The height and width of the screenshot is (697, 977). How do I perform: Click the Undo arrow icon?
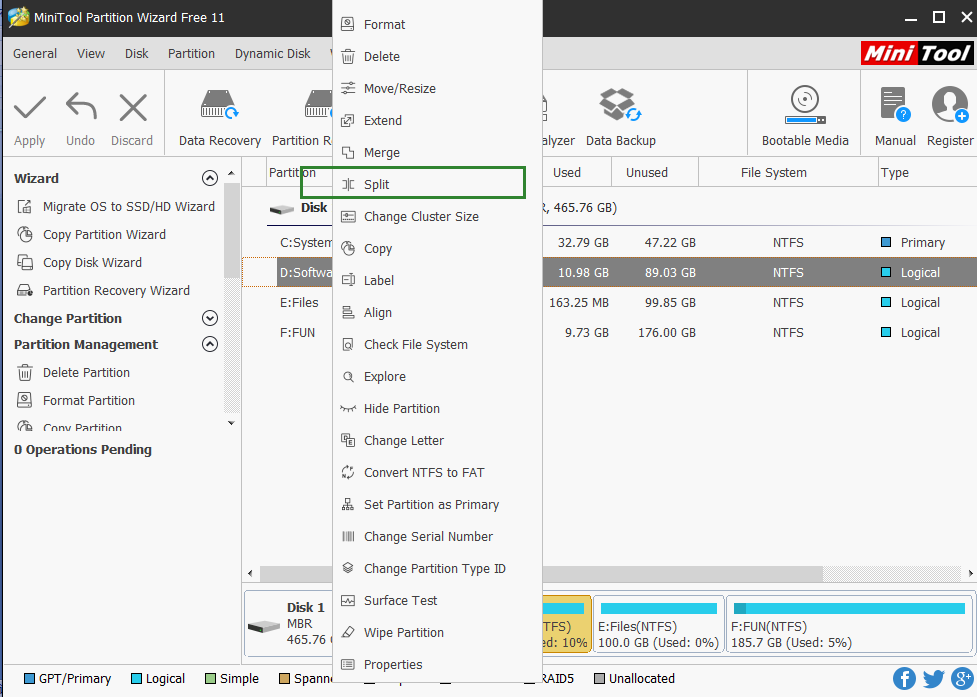tap(81, 107)
